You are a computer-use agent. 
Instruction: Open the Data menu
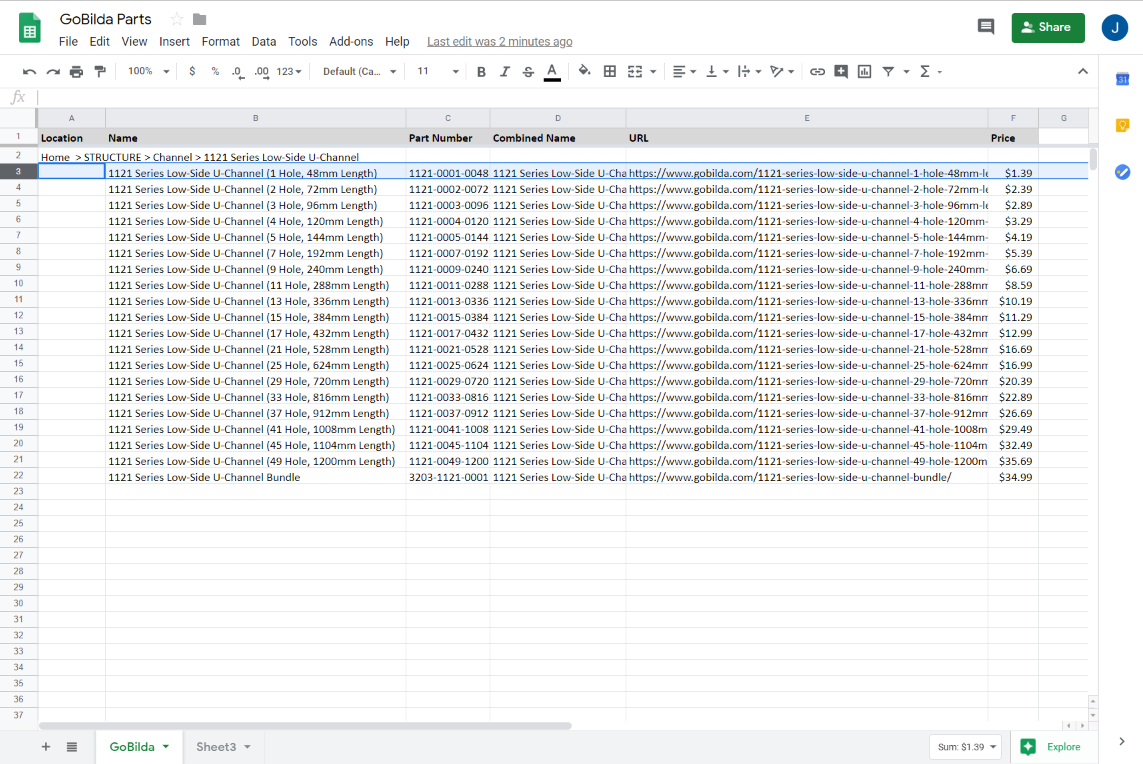point(264,42)
